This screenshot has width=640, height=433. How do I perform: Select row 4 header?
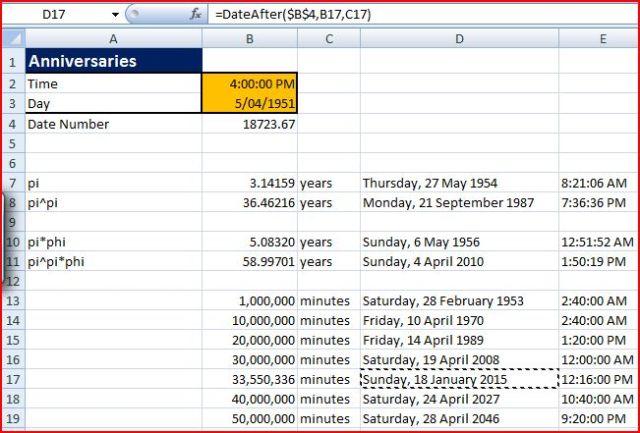pyautogui.click(x=12, y=124)
